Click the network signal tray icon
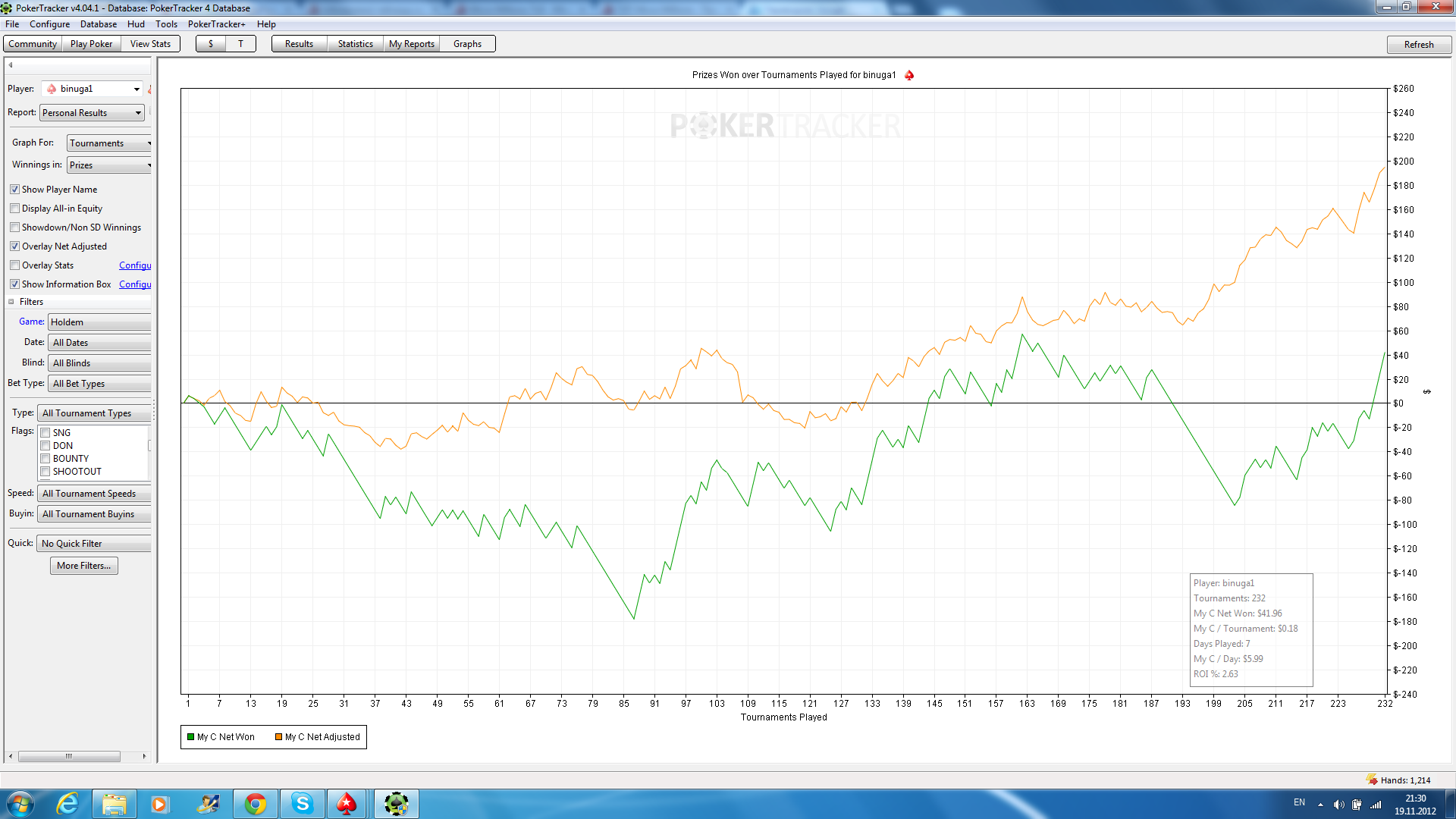The width and height of the screenshot is (1456, 819). (1376, 805)
